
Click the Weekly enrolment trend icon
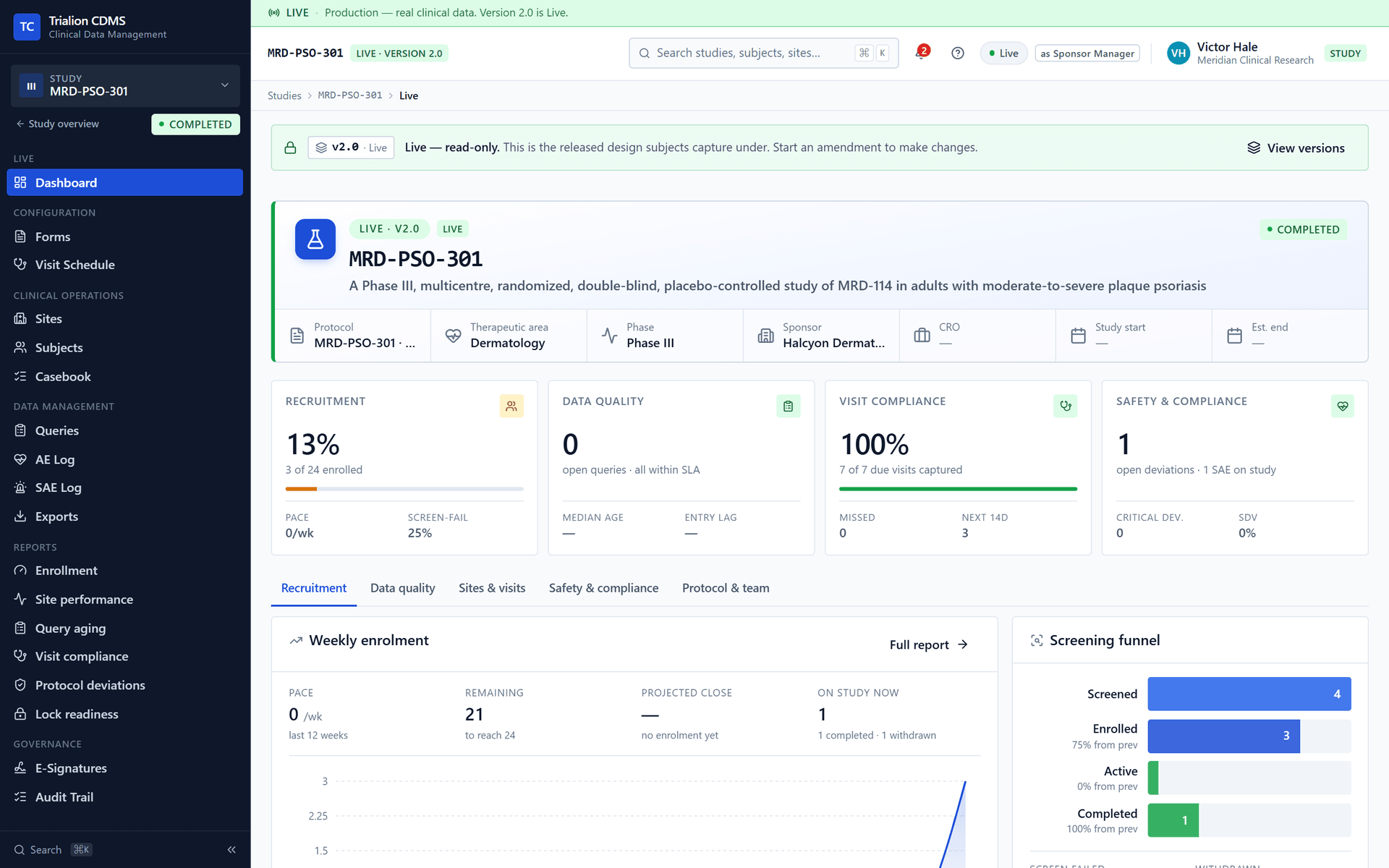tap(296, 640)
